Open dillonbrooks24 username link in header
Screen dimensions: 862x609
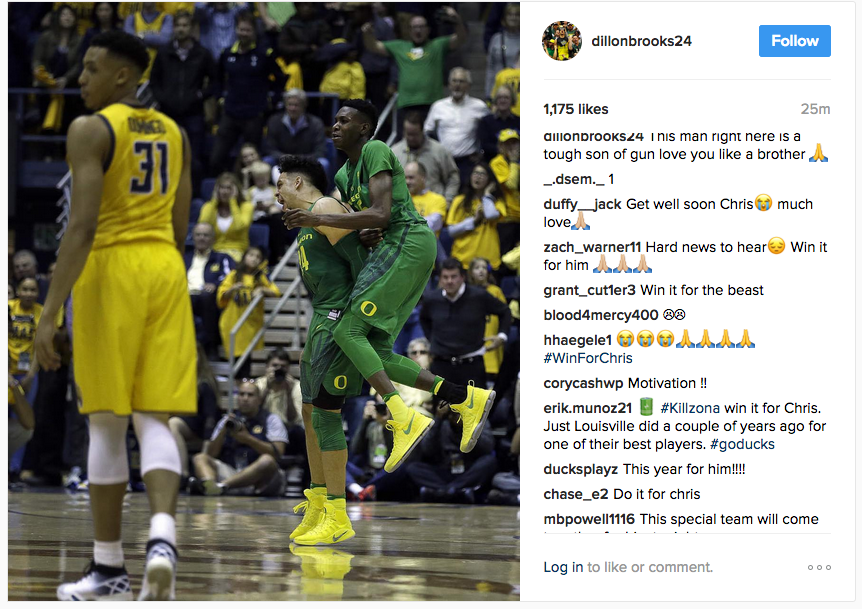pos(641,41)
